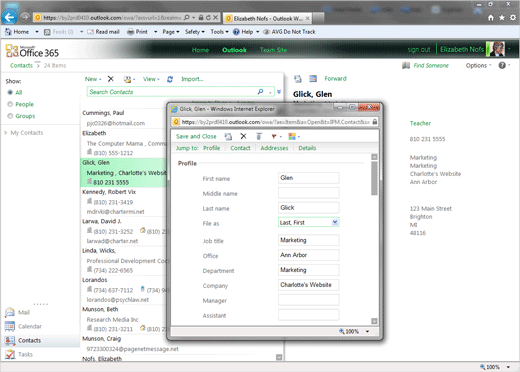Click the new message icon in reading pane
The width and height of the screenshot is (520, 372).
coord(298,79)
